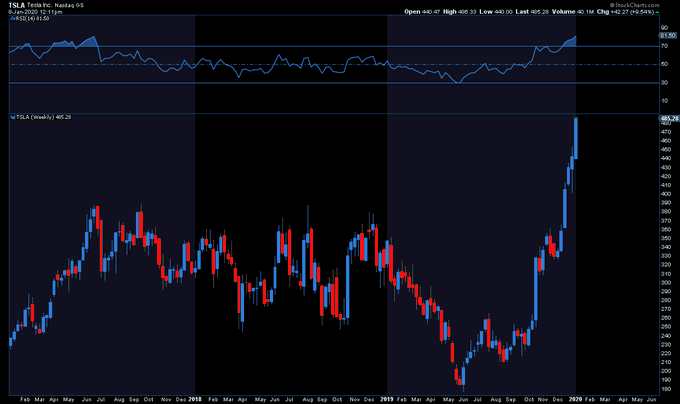
Task: Click the 485.28 last price tag on axis
Action: (x=669, y=118)
